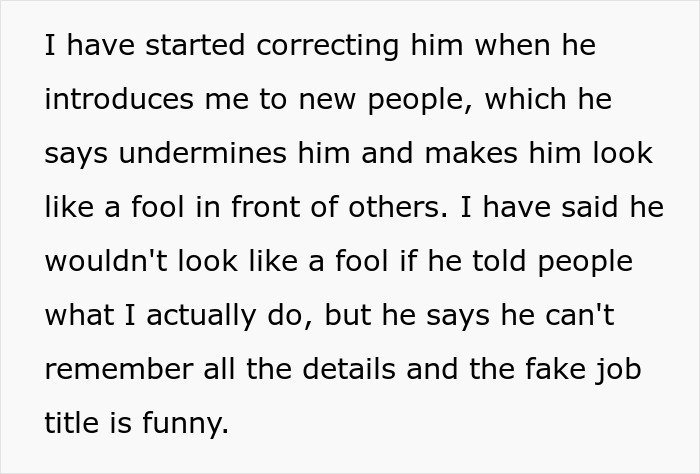
Task: Click on the word "details"
Action: [352, 371]
